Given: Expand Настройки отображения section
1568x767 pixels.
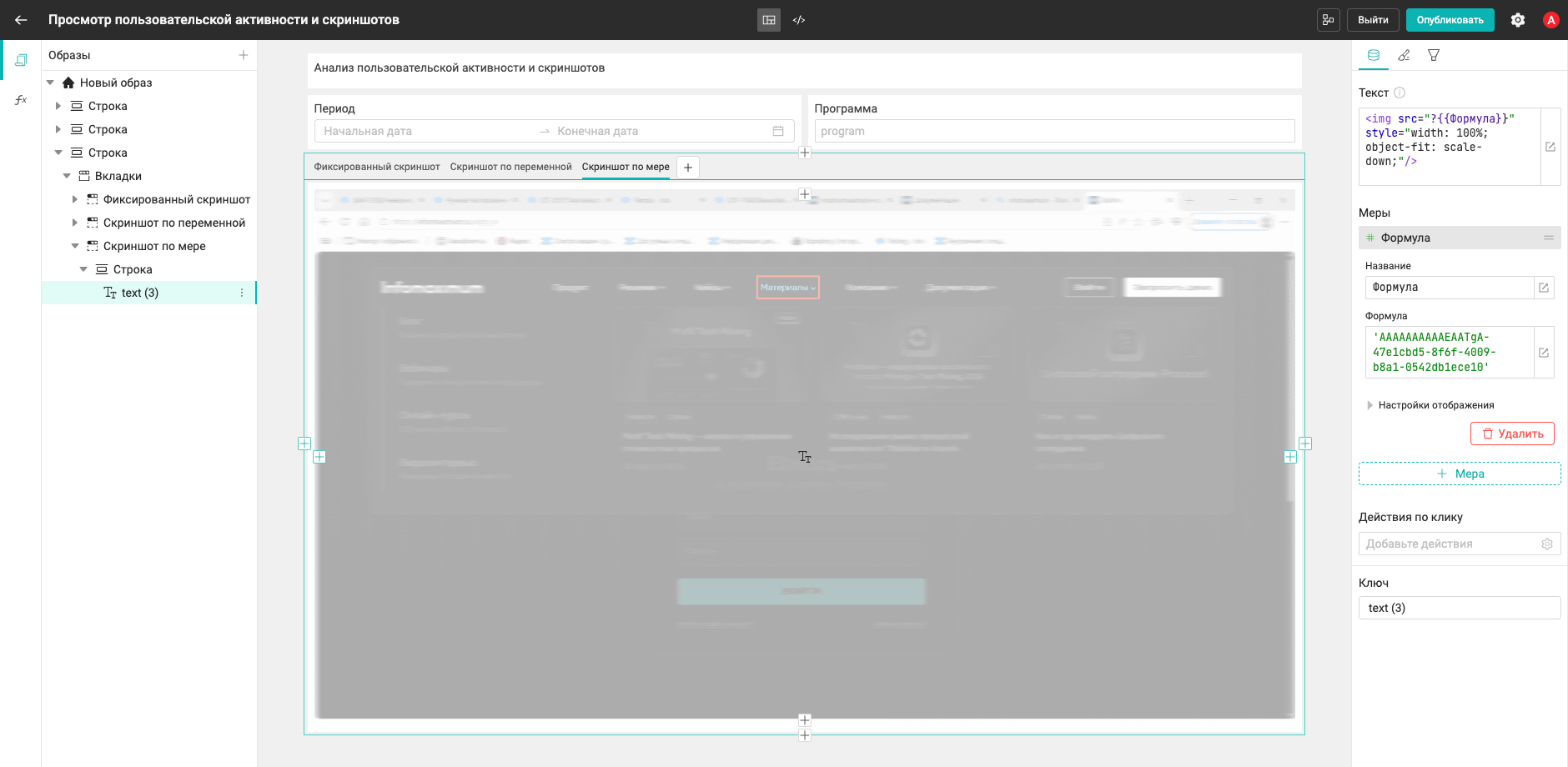Looking at the screenshot, I should [x=1431, y=405].
